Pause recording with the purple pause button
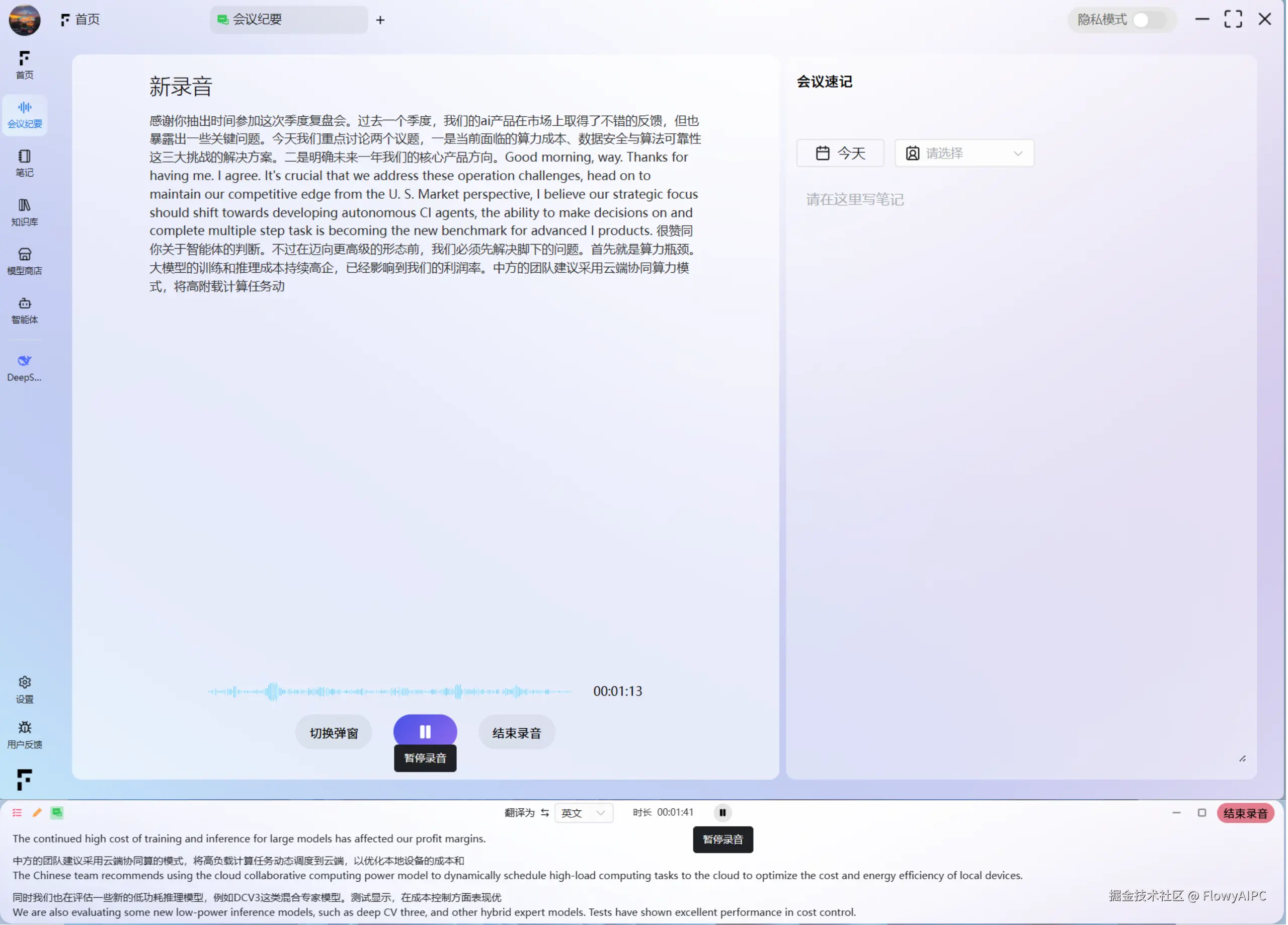This screenshot has height=925, width=1288. point(425,731)
